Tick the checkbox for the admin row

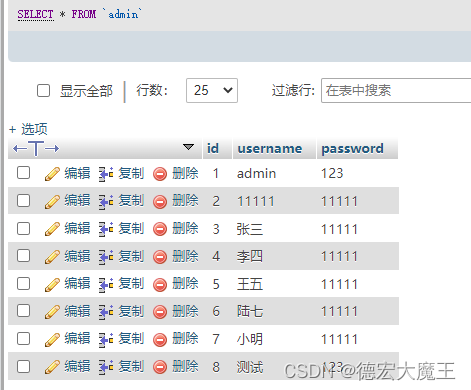[x=23, y=173]
